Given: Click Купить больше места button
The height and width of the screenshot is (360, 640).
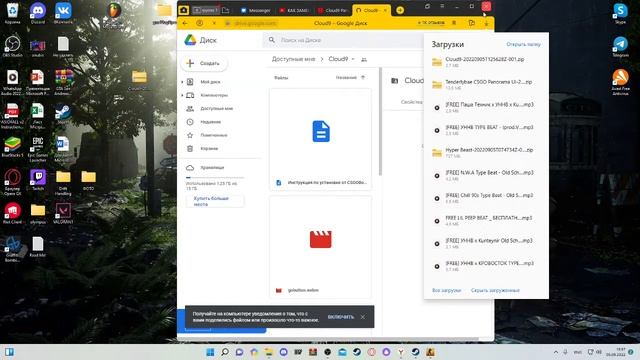Looking at the screenshot, I should tap(215, 201).
